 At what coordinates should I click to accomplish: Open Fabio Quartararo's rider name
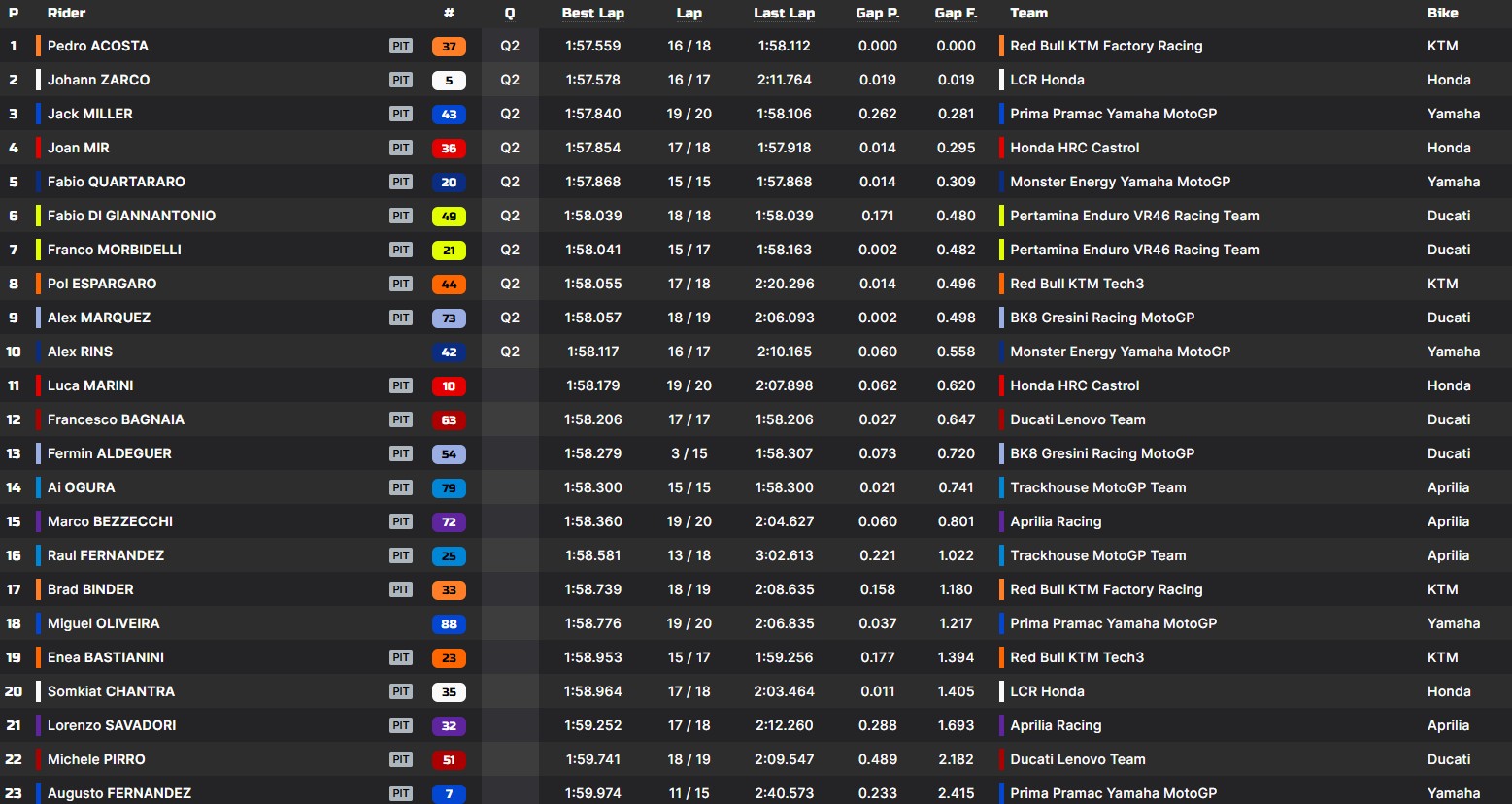click(x=117, y=182)
